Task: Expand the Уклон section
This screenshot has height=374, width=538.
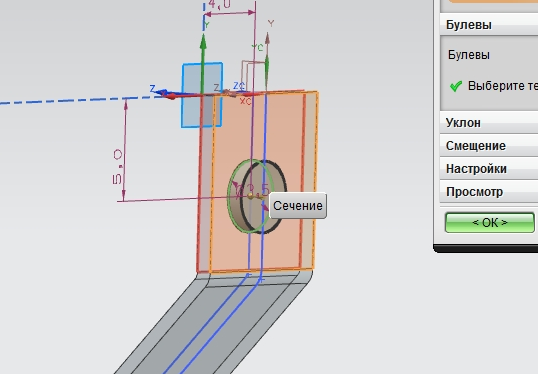Action: (489, 122)
